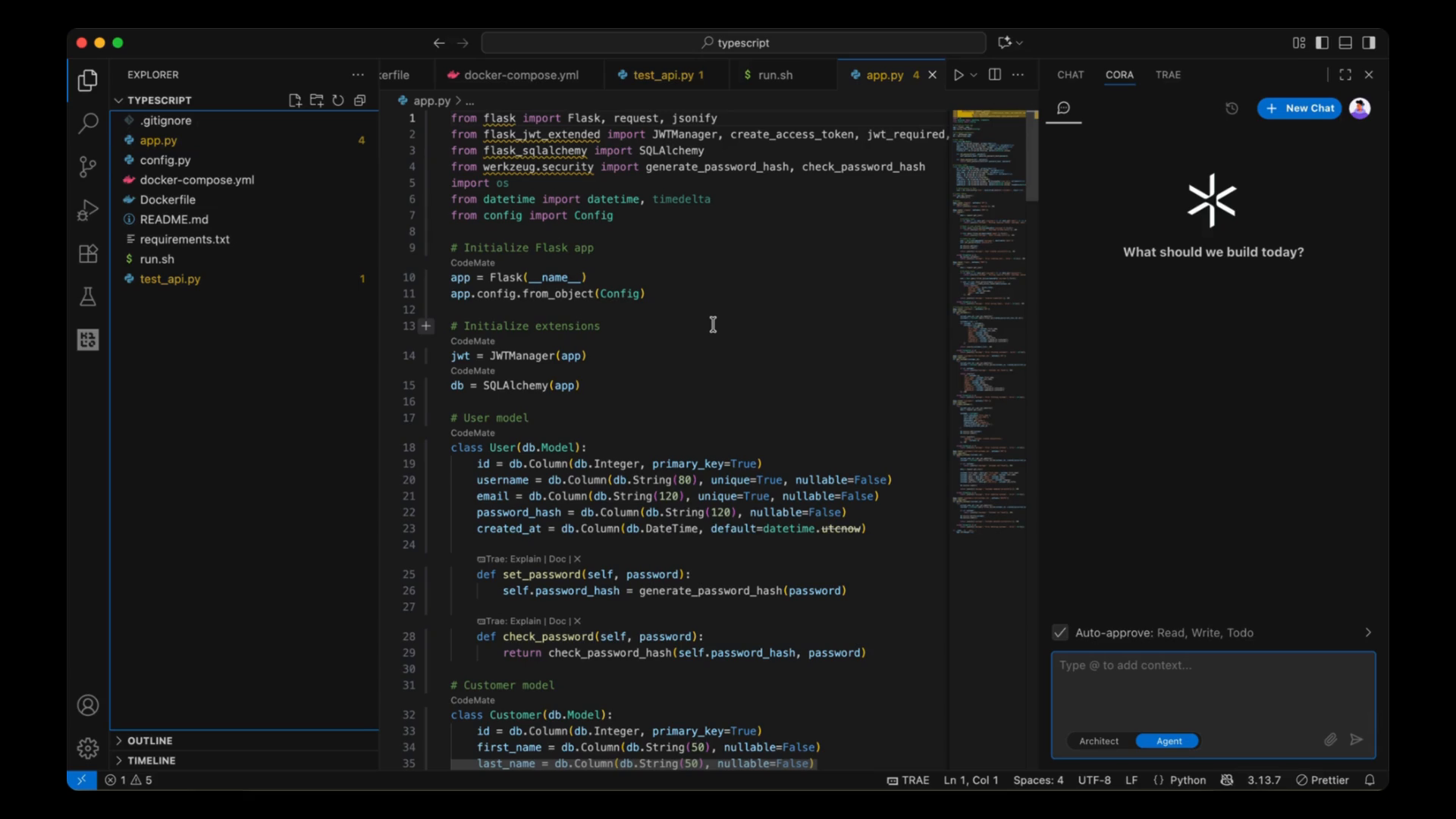1456x819 pixels.
Task: Attach a file with the paperclip icon
Action: pyautogui.click(x=1330, y=739)
